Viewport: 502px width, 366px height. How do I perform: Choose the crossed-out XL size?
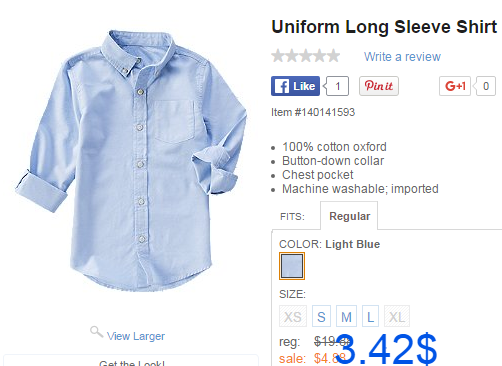[397, 316]
